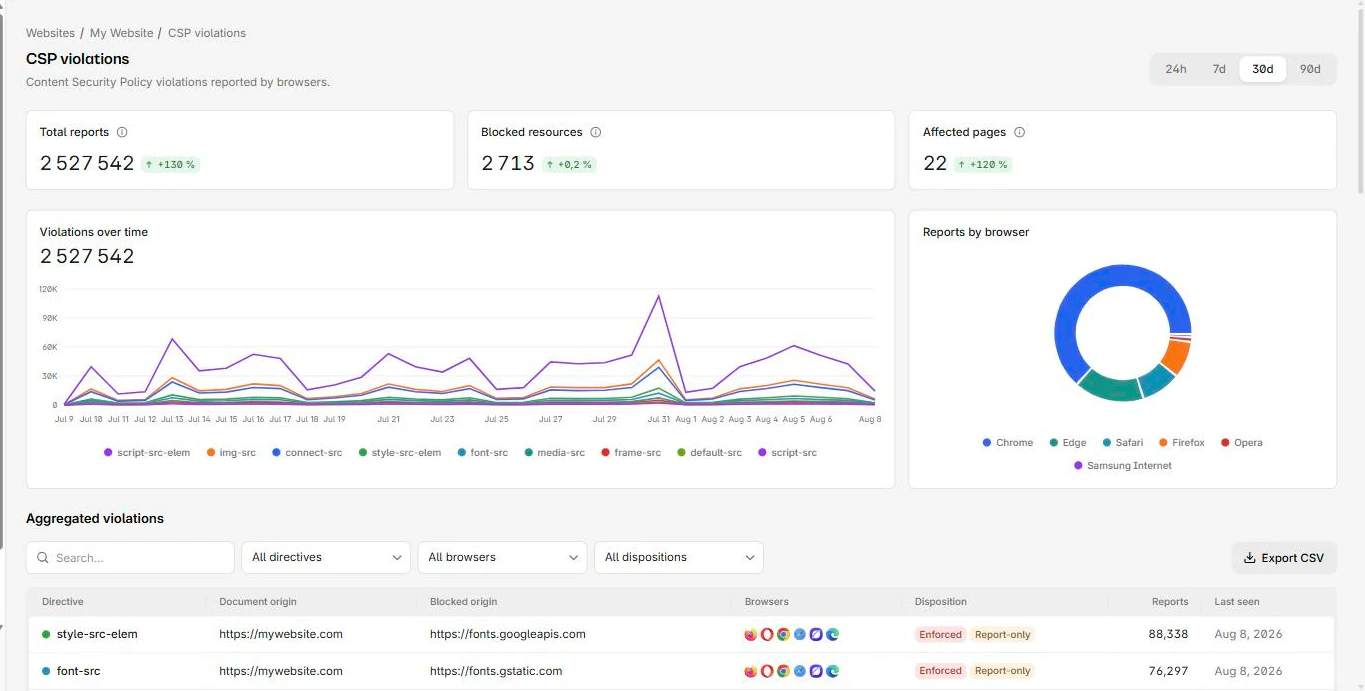This screenshot has width=1365, height=691.
Task: Toggle style-src-elem series in chart legend
Action: [x=399, y=453]
